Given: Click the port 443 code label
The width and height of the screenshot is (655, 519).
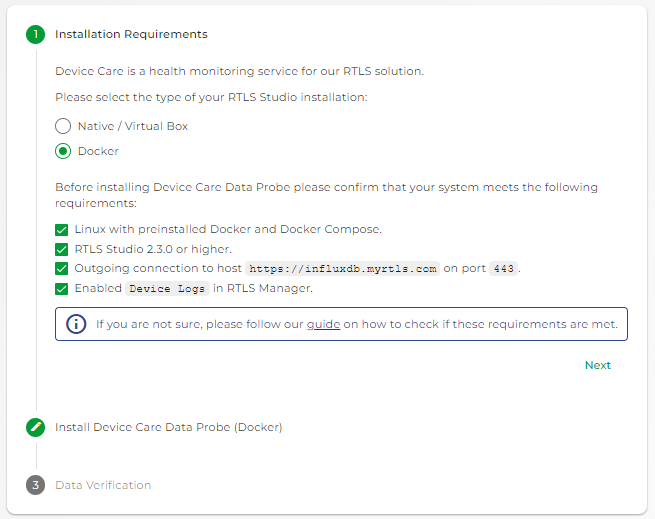Looking at the screenshot, I should 503,269.
